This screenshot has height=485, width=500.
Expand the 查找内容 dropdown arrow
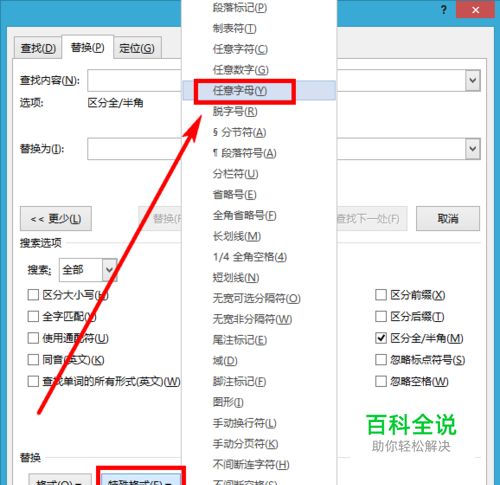pos(473,80)
